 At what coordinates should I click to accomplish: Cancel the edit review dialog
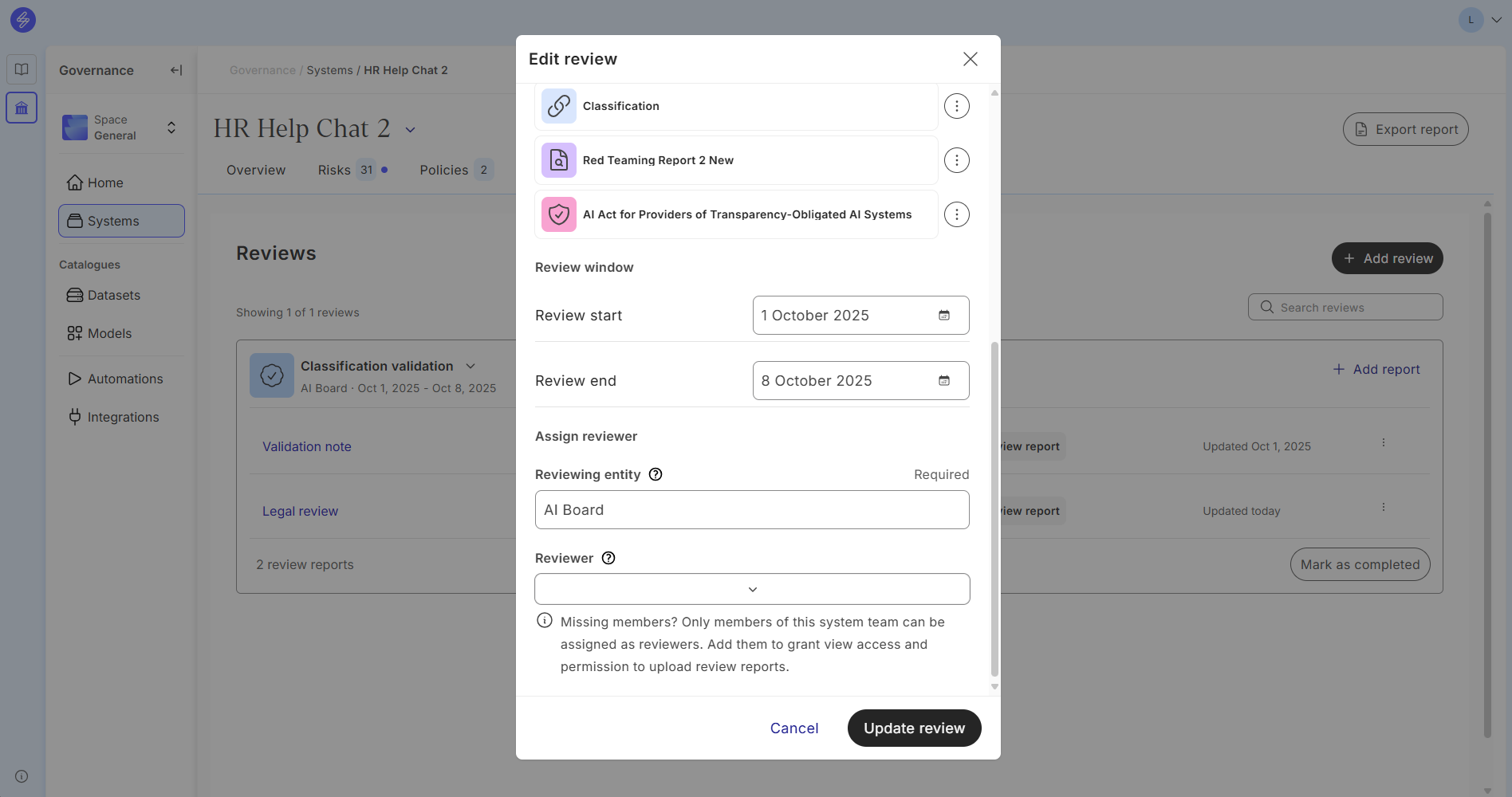793,728
